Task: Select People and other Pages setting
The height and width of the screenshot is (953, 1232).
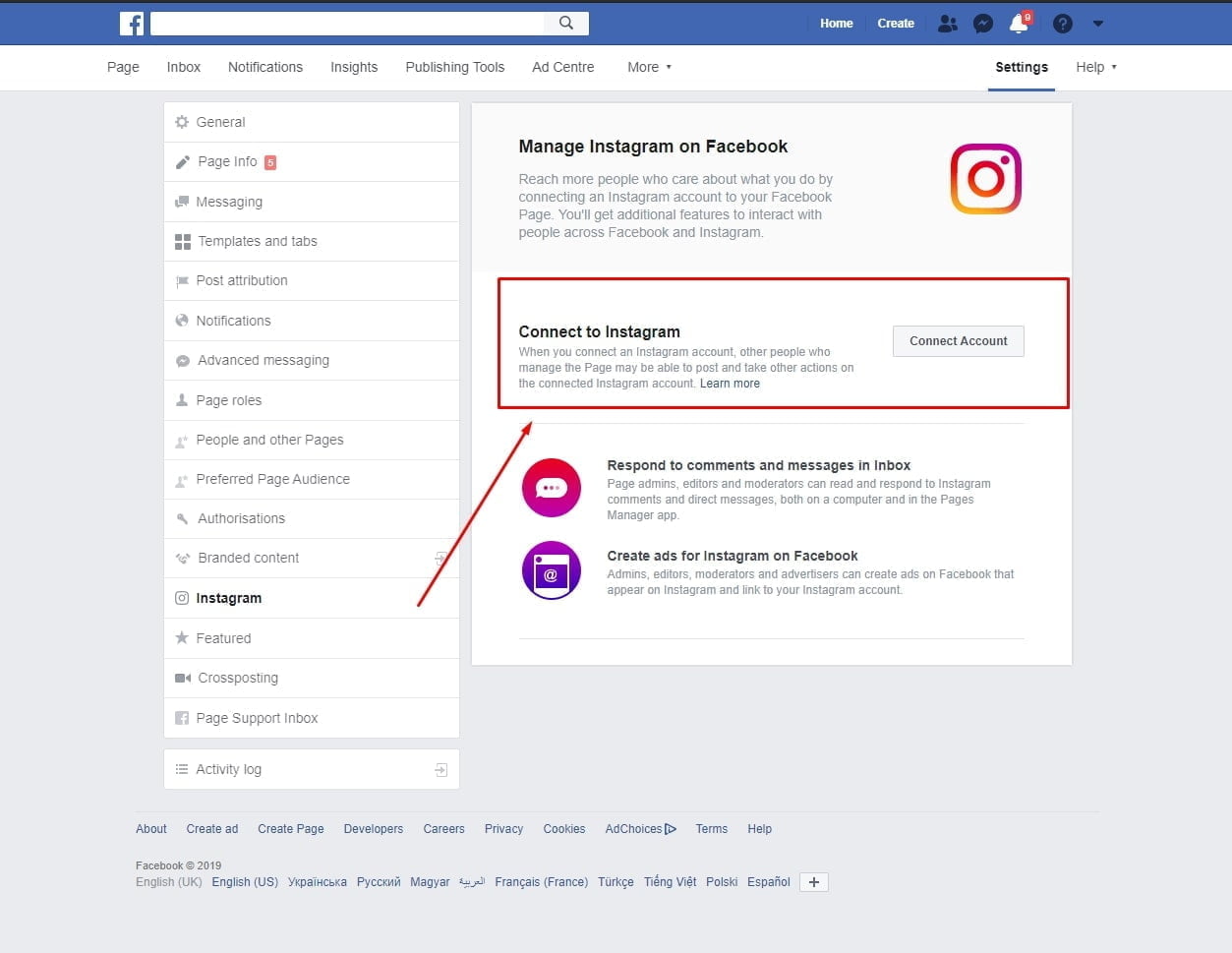Action: tap(312, 440)
